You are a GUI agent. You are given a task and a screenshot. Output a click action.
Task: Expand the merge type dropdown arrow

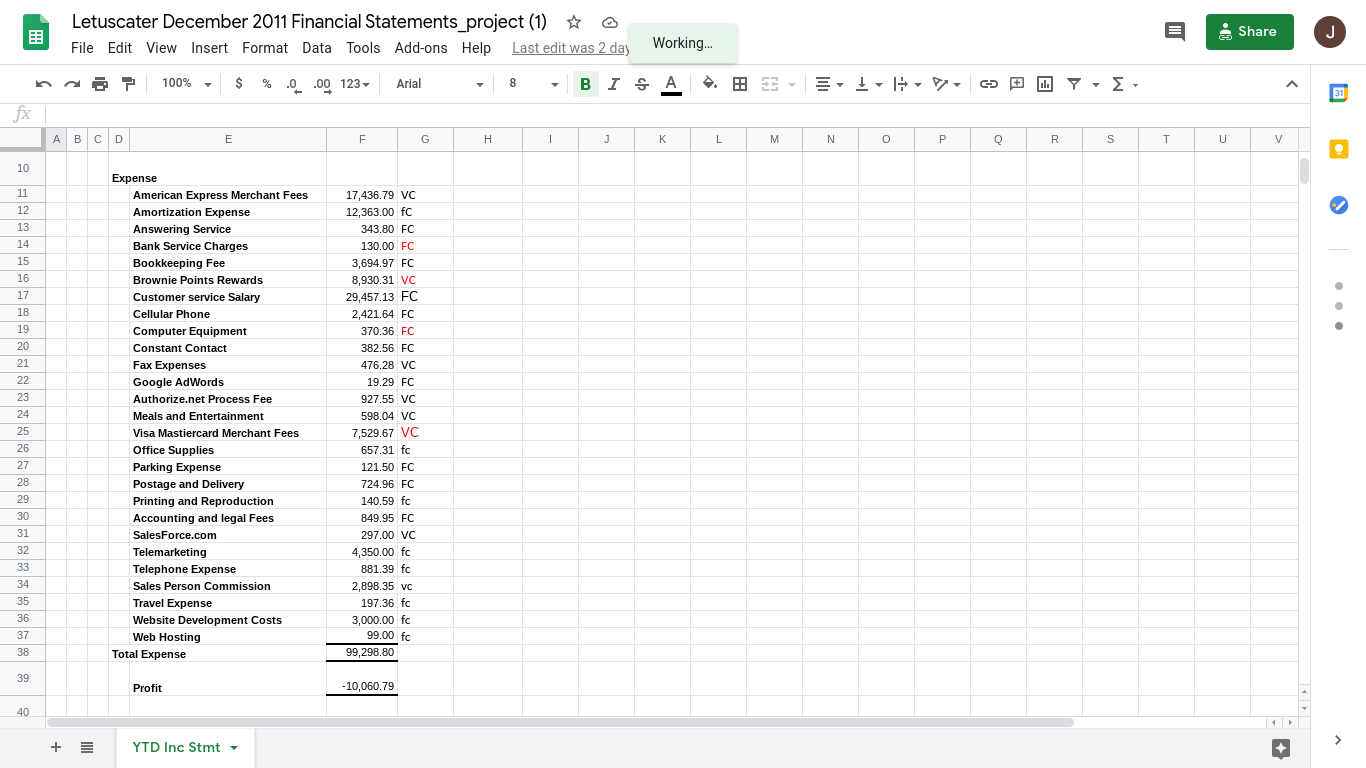792,84
